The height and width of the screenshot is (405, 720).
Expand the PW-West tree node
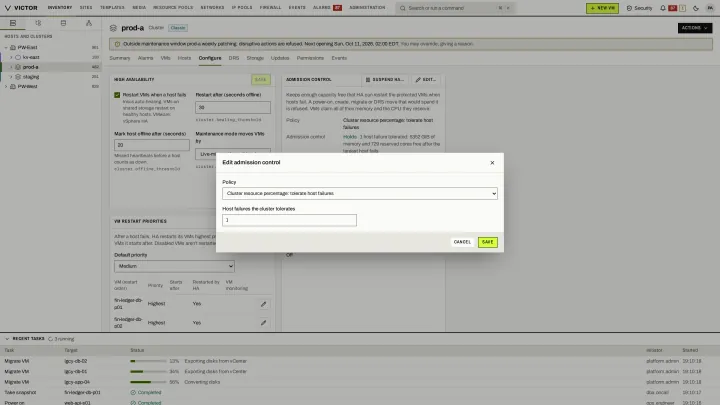pyautogui.click(x=6, y=86)
